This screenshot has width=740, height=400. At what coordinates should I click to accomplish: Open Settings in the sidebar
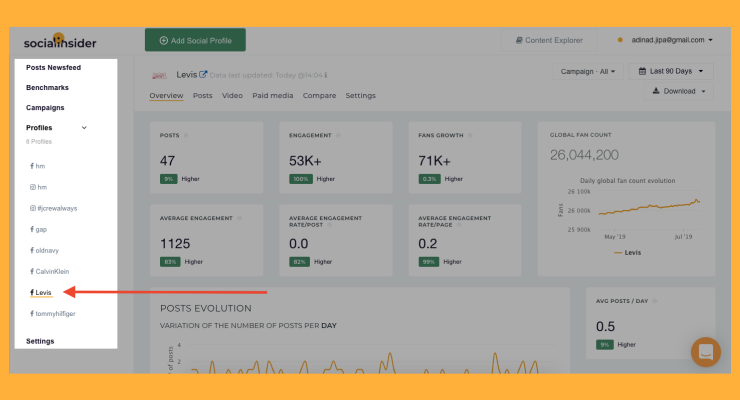(40, 341)
